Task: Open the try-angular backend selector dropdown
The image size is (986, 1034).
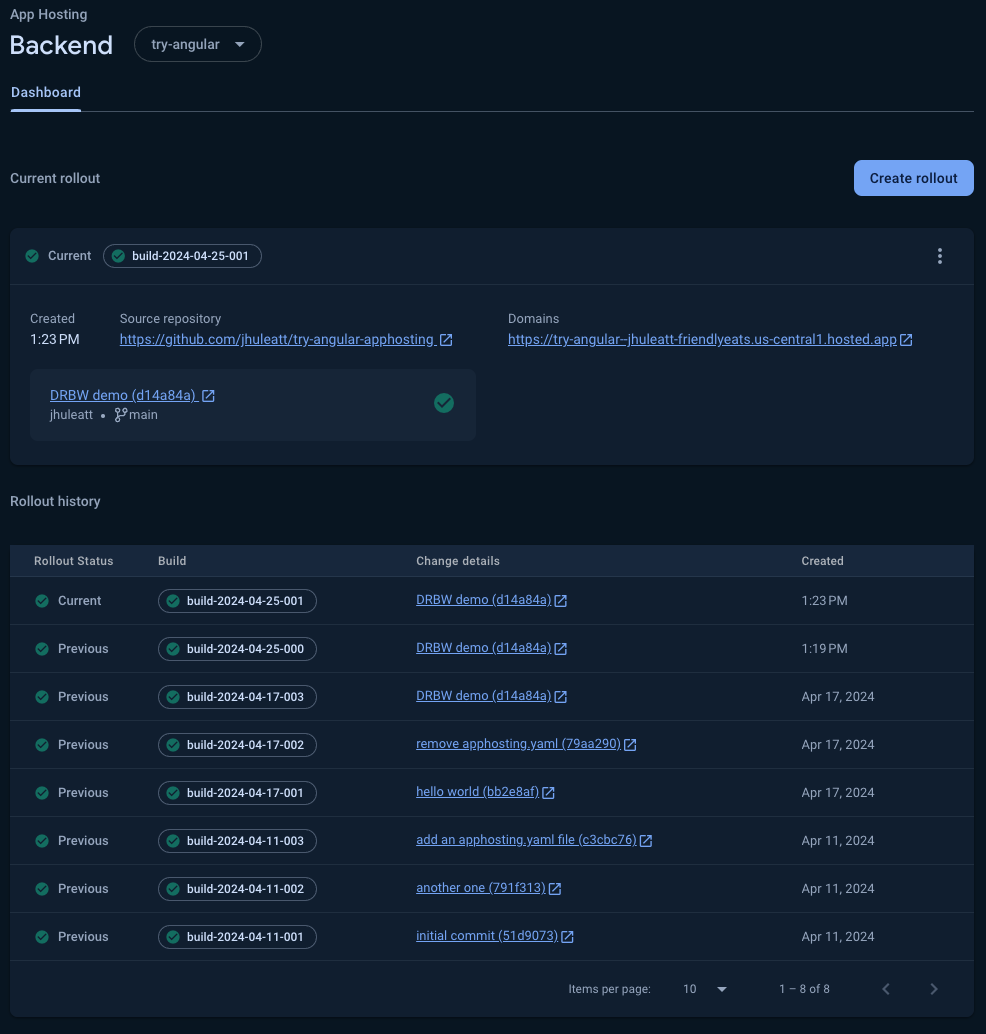Action: (198, 44)
